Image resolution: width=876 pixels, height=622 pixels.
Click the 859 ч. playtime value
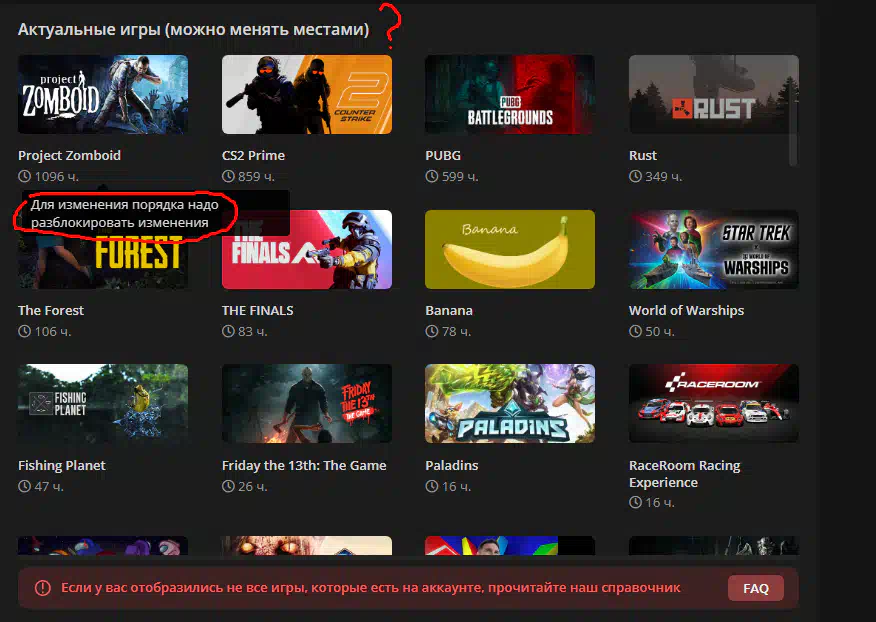[256, 177]
